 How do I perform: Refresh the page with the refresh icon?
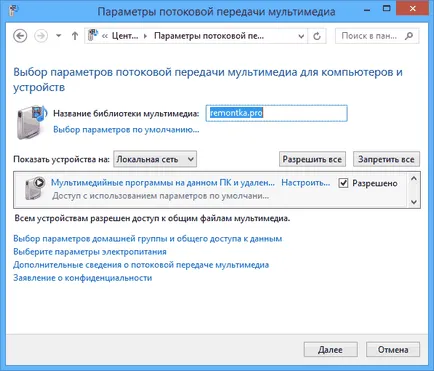coord(317,36)
